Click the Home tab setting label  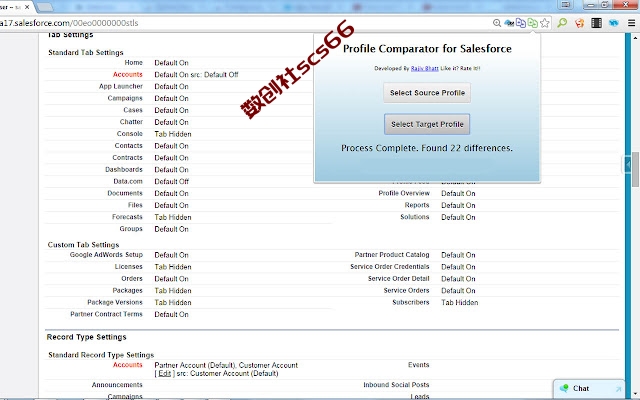pos(133,62)
